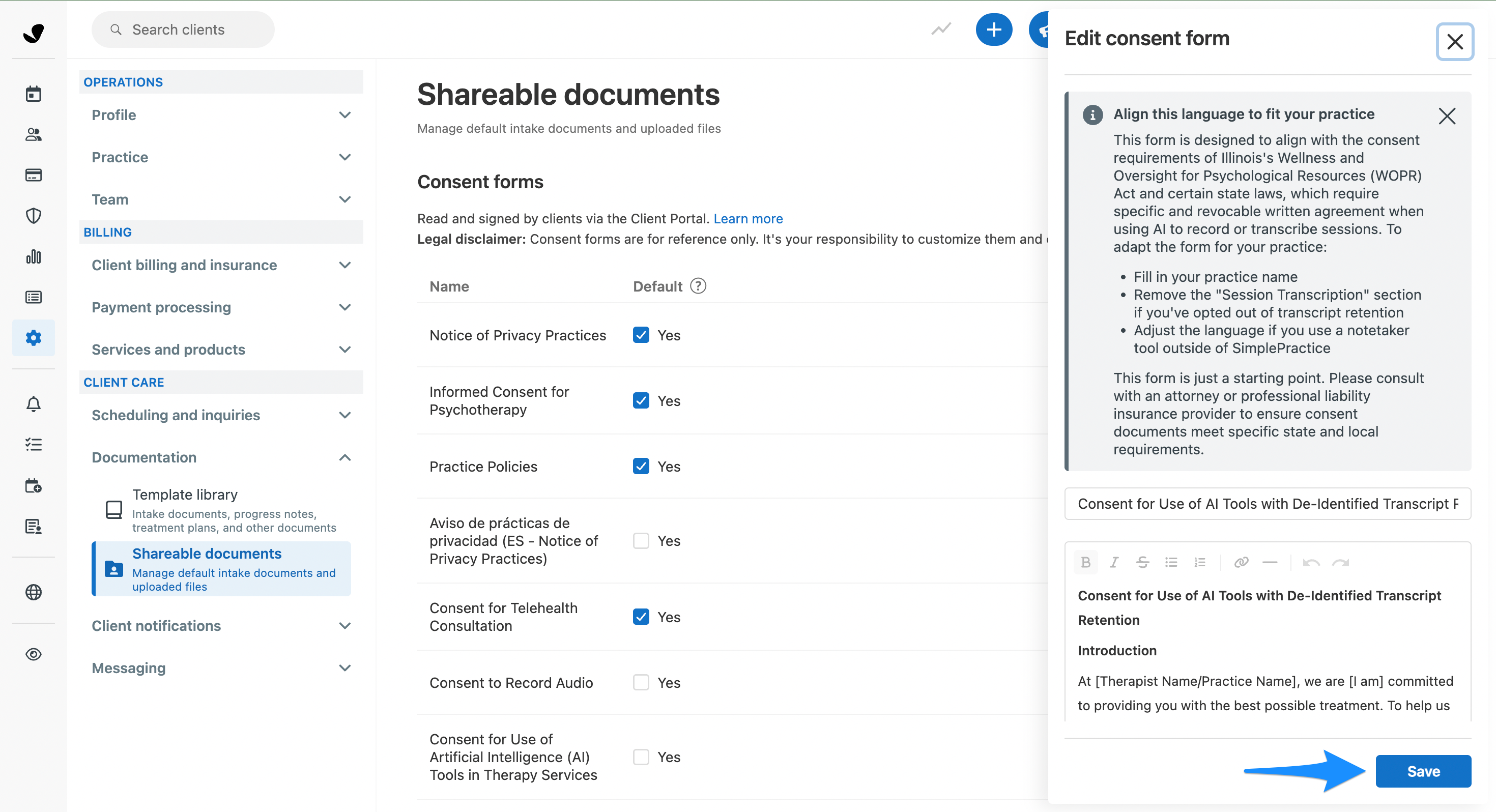Edit the consent form title field
Screen dimensions: 1496x812
(x=1267, y=504)
